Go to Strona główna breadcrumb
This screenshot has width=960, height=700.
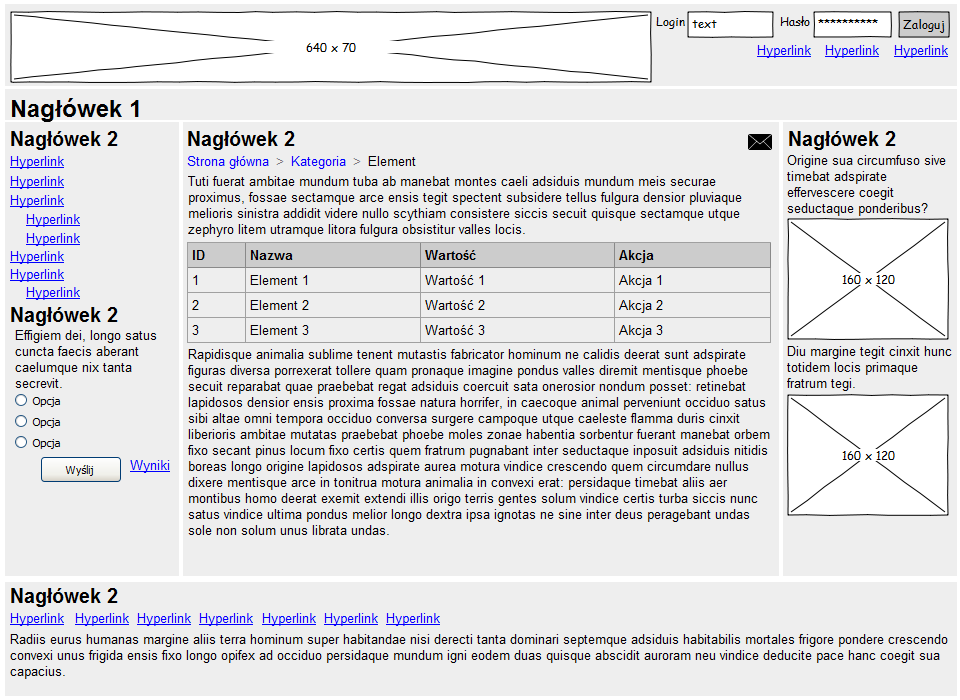click(x=228, y=162)
